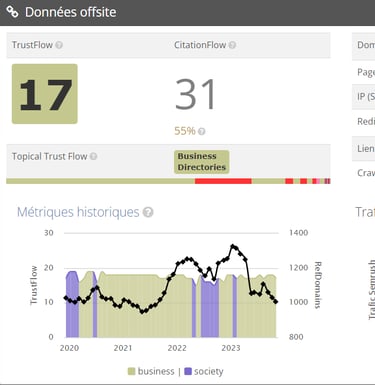Click the Métriques historiques heading
375x385 pixels.
coord(78,212)
